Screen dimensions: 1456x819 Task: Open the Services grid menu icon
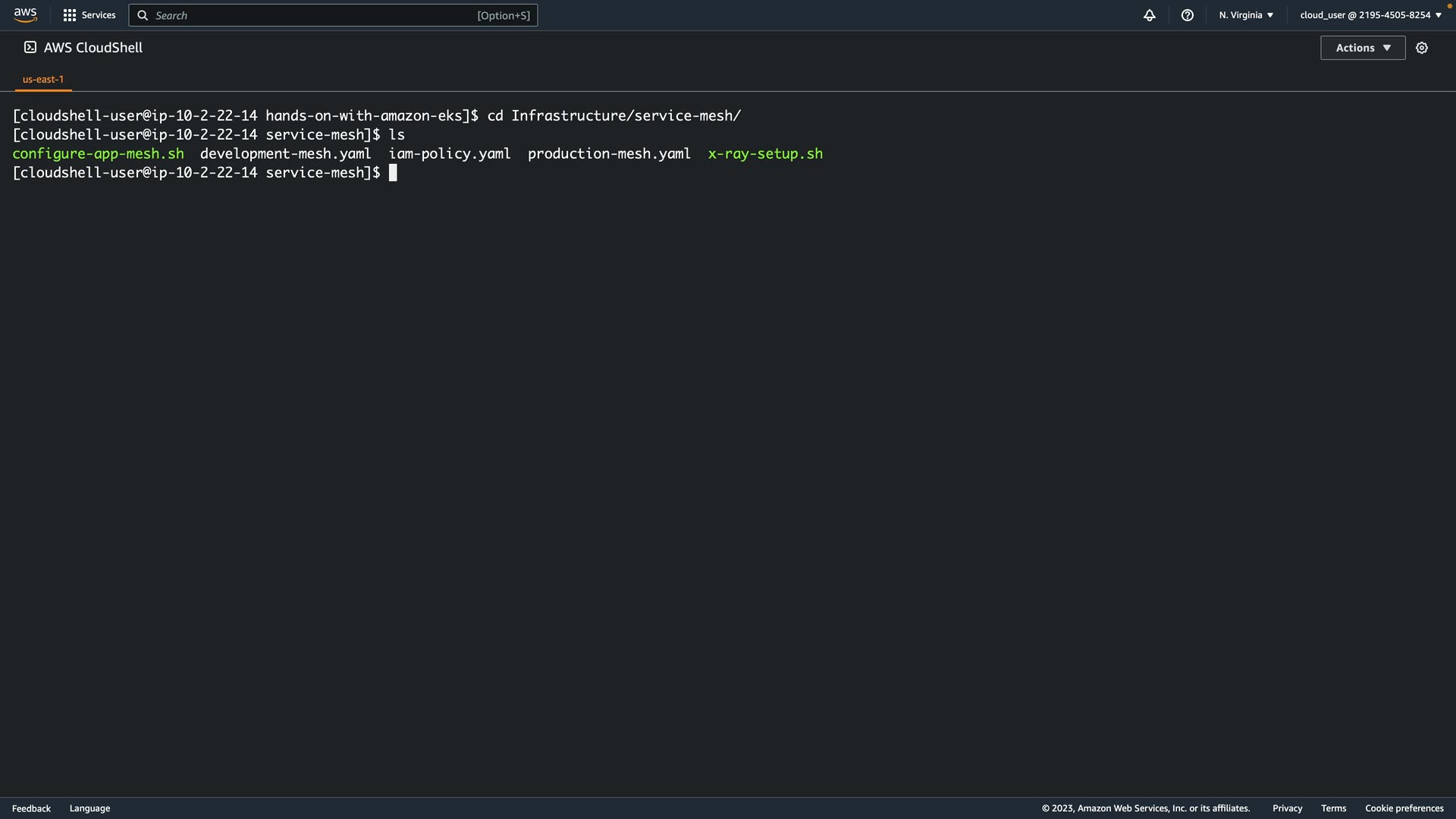tap(70, 15)
